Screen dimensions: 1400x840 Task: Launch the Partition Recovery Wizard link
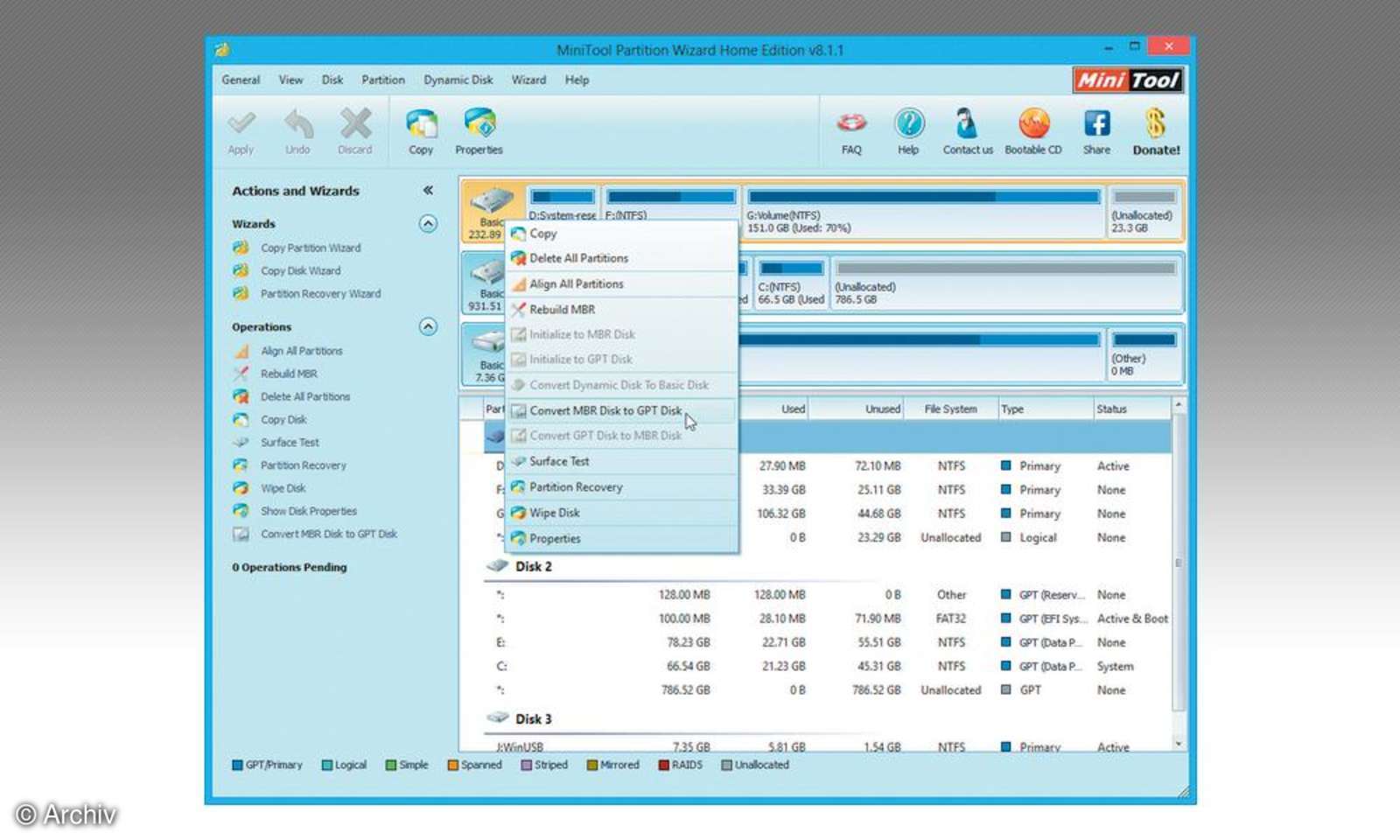point(321,293)
